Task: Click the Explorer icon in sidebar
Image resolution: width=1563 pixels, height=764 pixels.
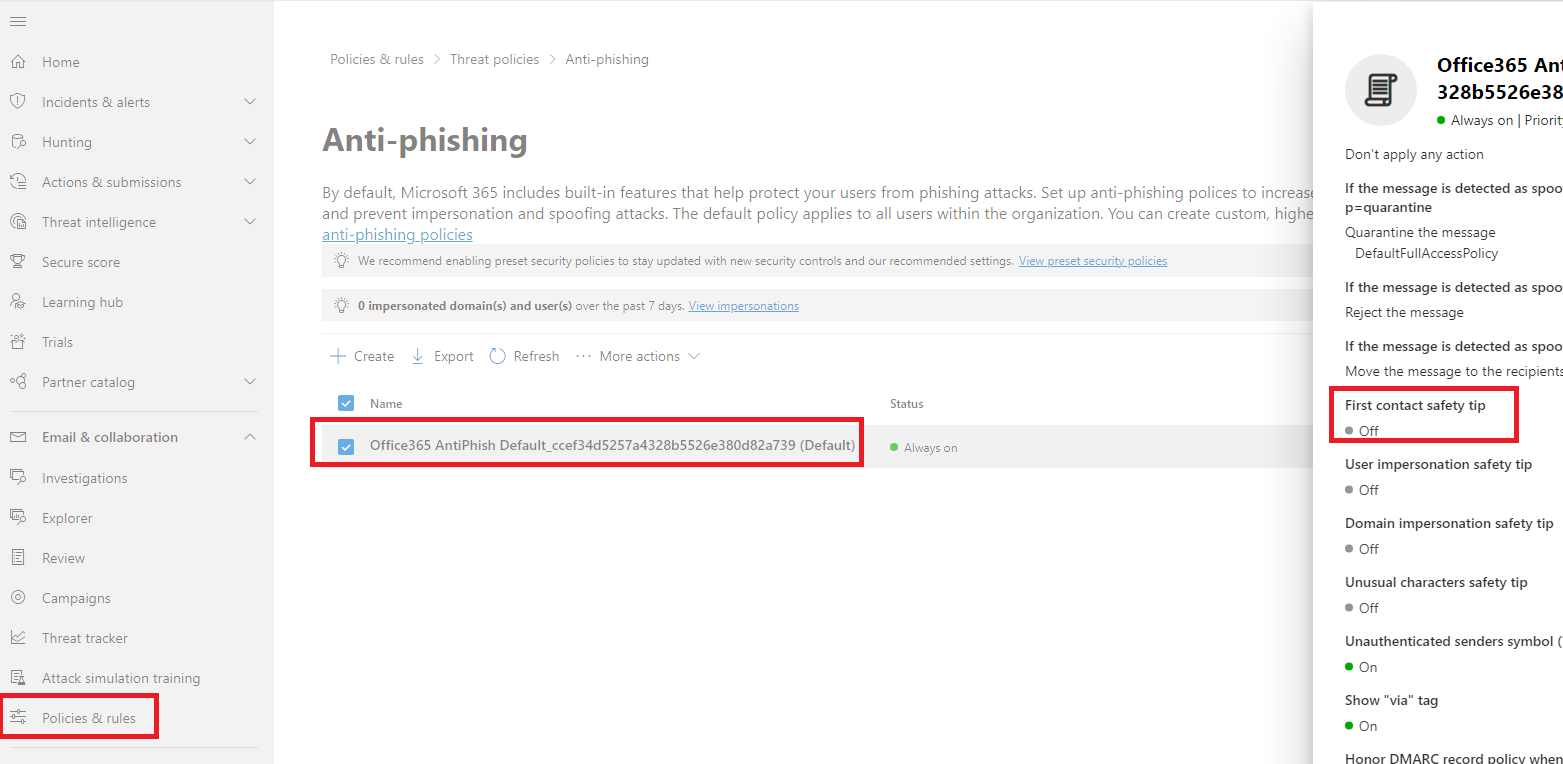Action: (18, 518)
